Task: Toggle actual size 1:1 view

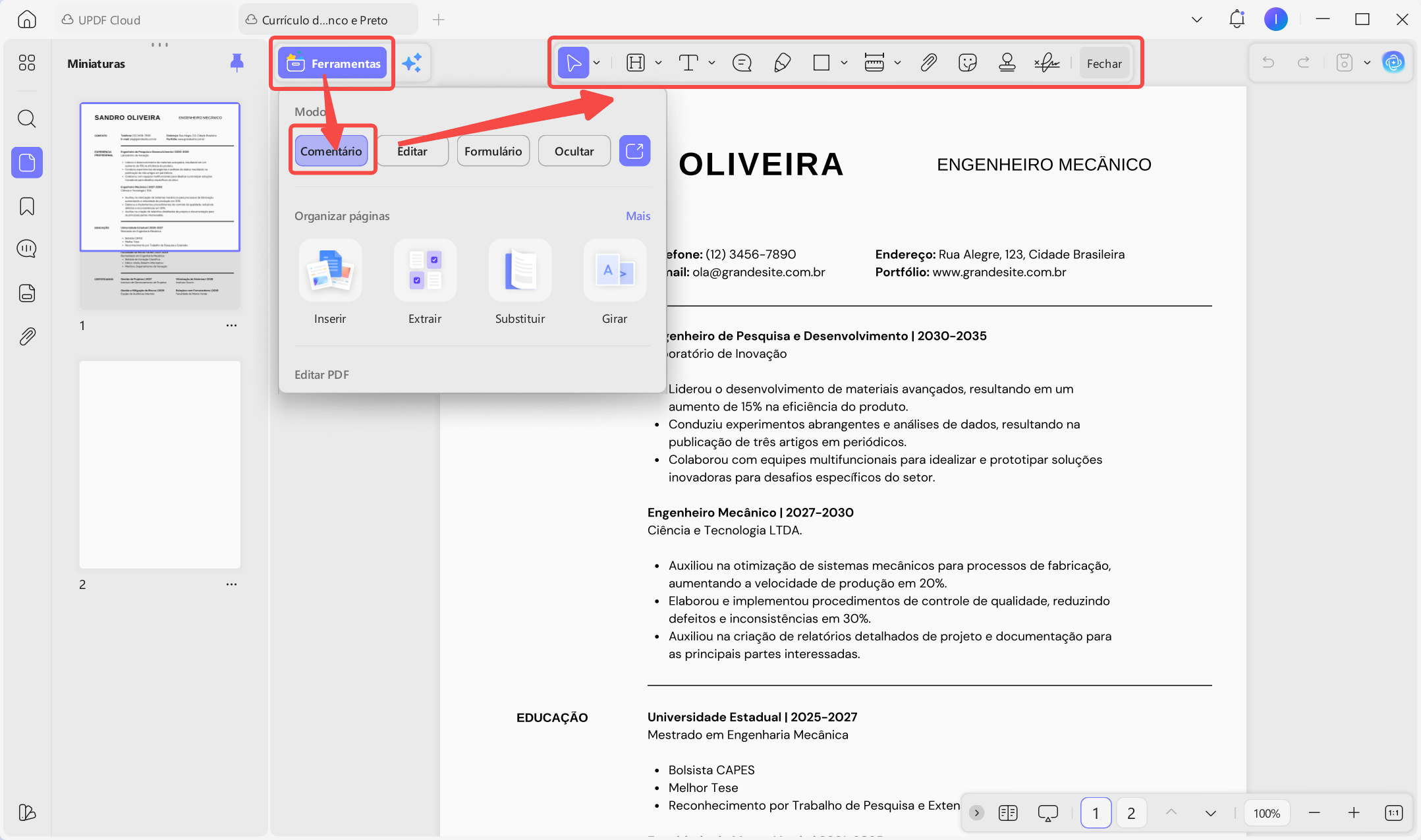Action: pos(1394,813)
